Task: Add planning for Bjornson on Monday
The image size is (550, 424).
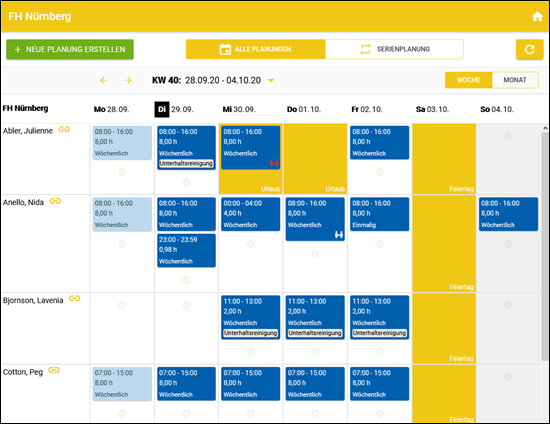Action: point(122,305)
